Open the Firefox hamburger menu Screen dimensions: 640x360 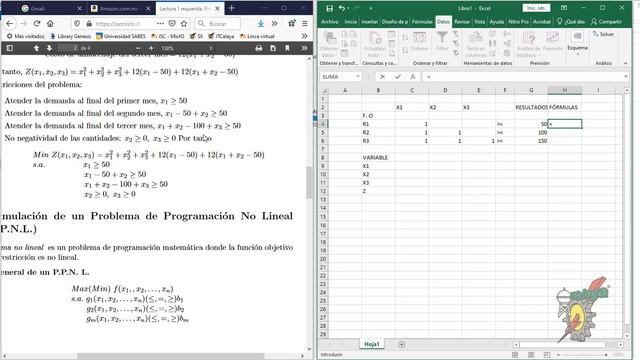(x=305, y=24)
